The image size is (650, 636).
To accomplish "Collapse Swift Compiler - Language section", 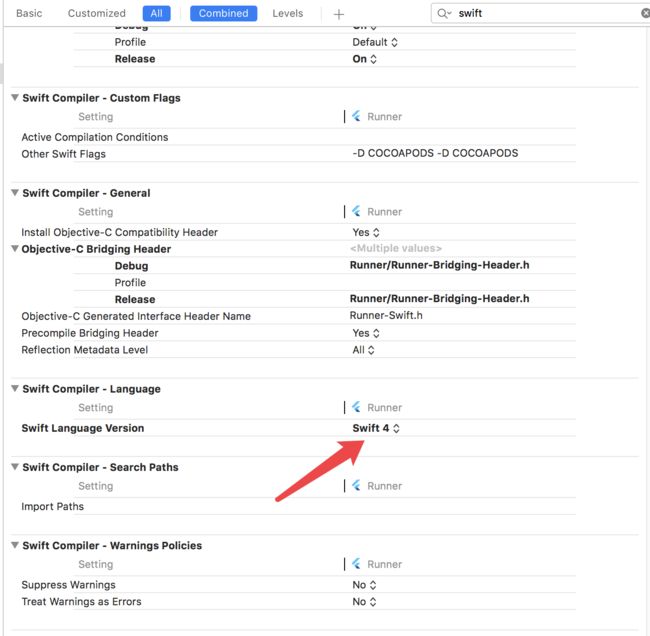I will [x=15, y=388].
